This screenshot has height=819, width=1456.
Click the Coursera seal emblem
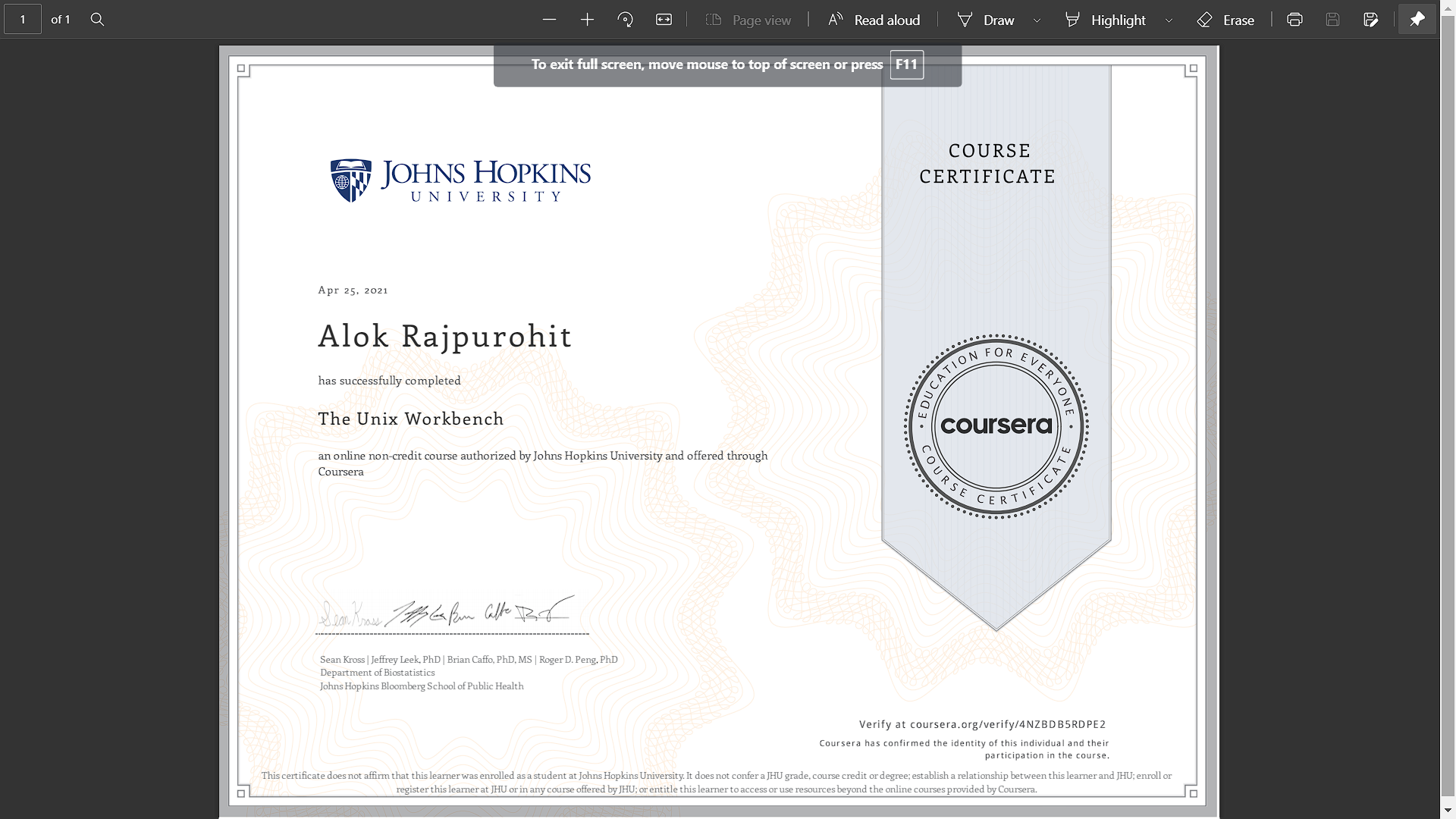coord(996,426)
